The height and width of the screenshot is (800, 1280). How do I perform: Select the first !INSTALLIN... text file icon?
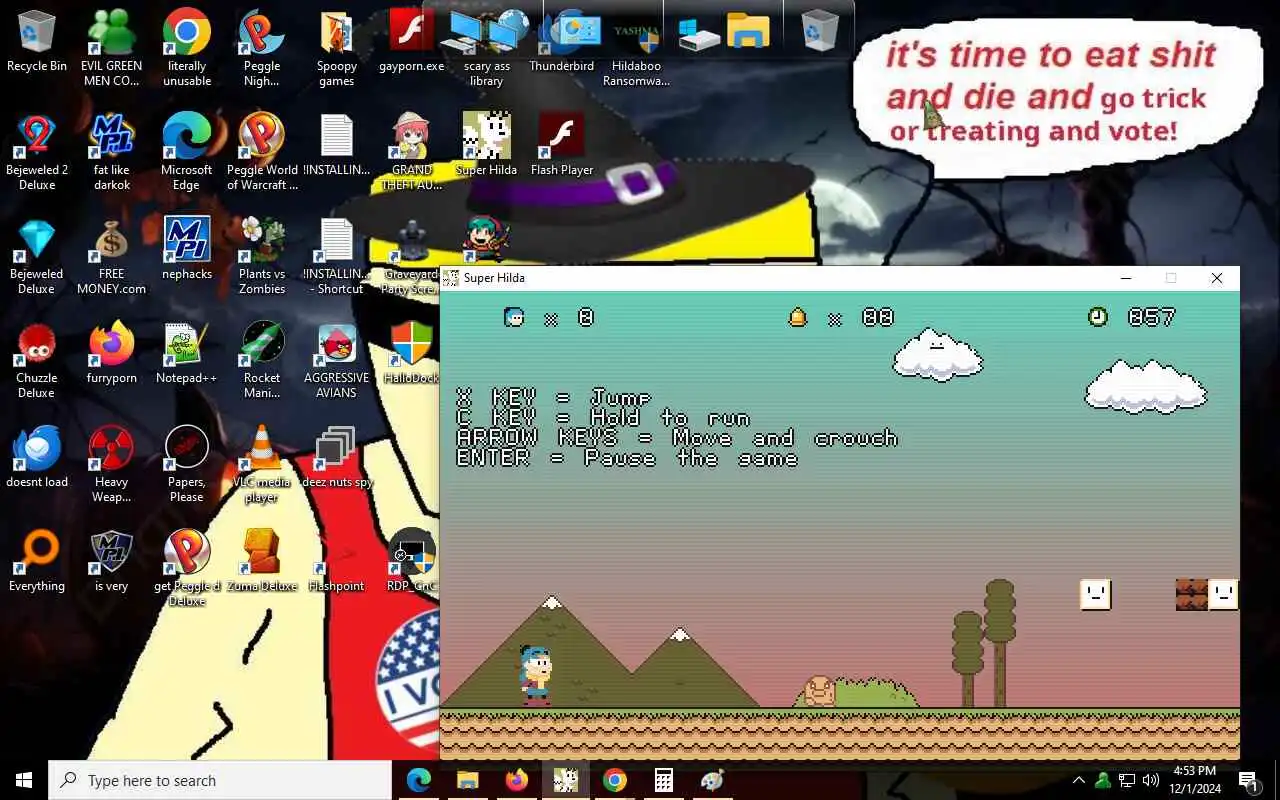click(x=337, y=145)
